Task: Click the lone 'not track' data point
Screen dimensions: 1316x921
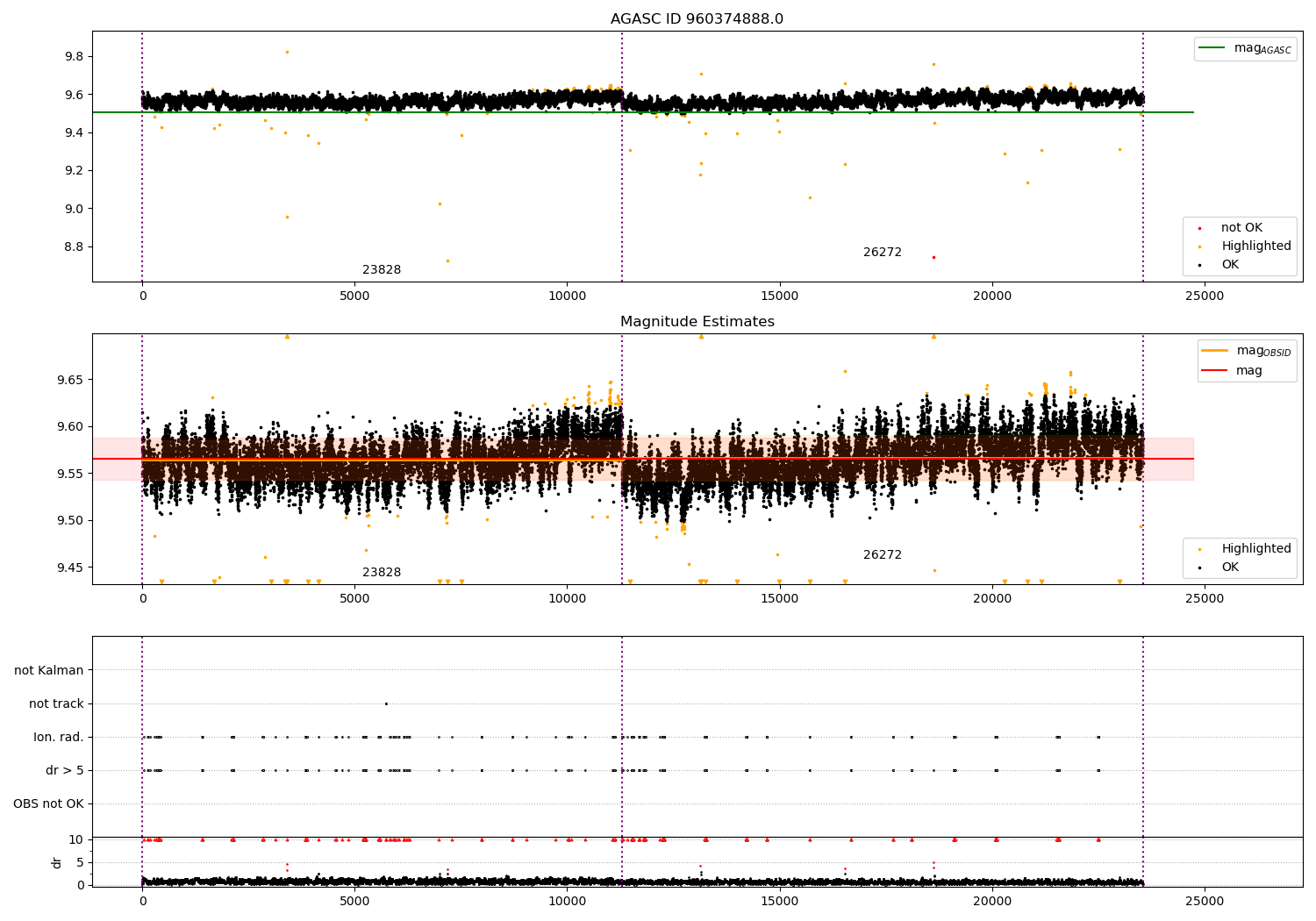Action: tap(386, 703)
